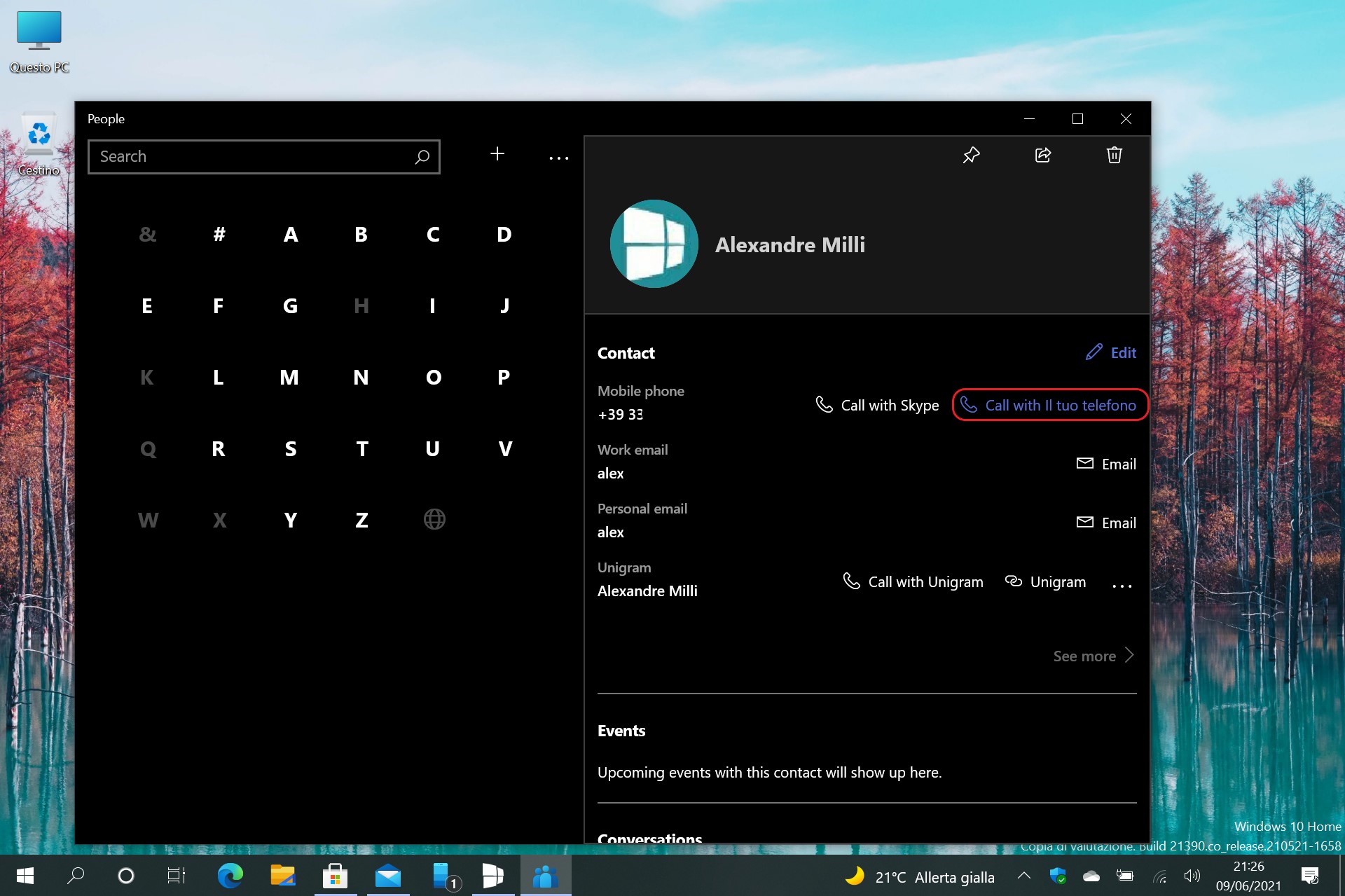Open Unigram chat with contact
Screen dimensions: 1345x896
pyautogui.click(x=1045, y=581)
